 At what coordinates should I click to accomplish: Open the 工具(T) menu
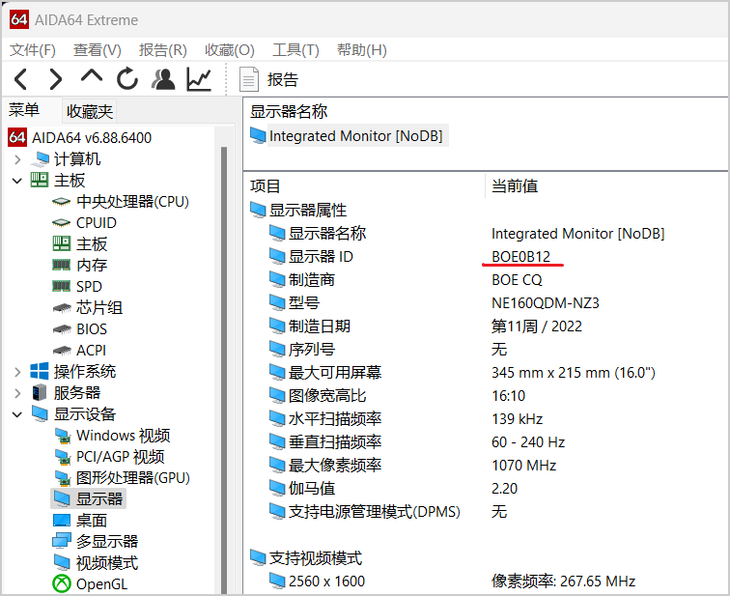[296, 50]
